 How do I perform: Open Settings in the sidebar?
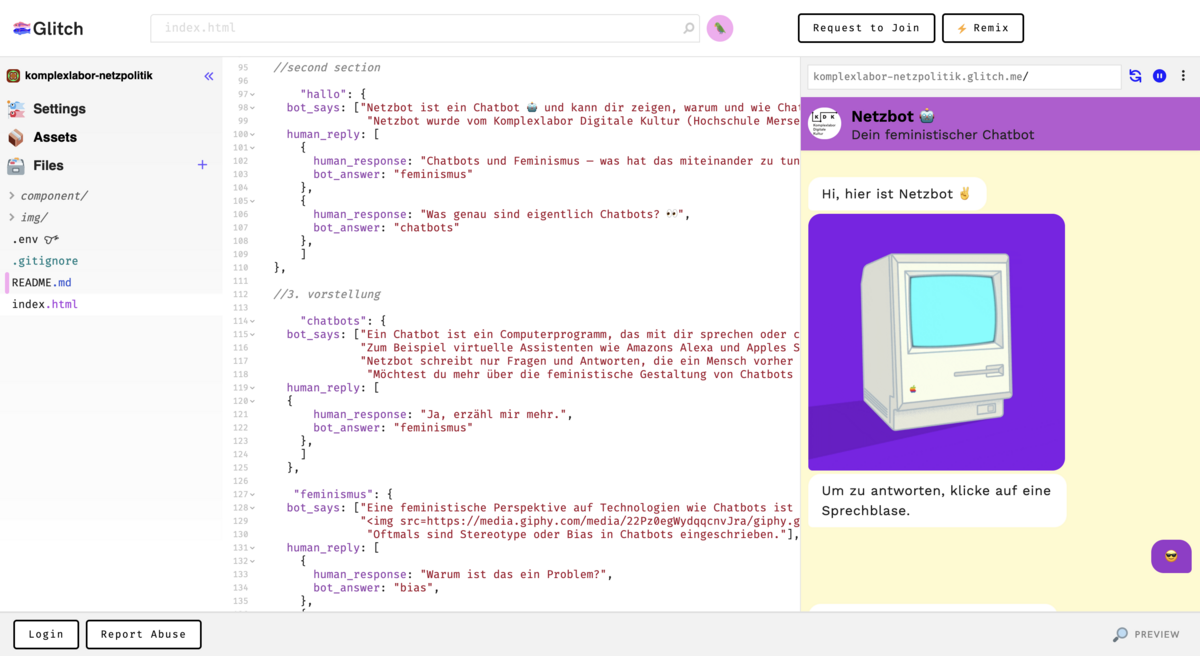click(59, 109)
